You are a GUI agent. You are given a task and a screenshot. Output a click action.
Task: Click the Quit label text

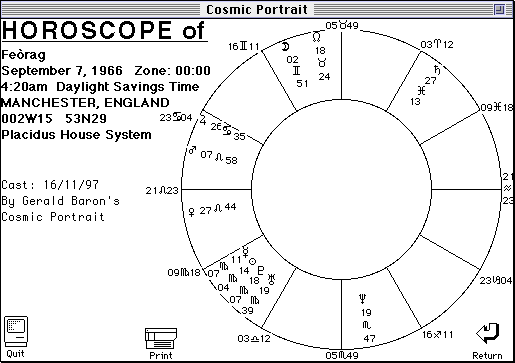pos(15,354)
